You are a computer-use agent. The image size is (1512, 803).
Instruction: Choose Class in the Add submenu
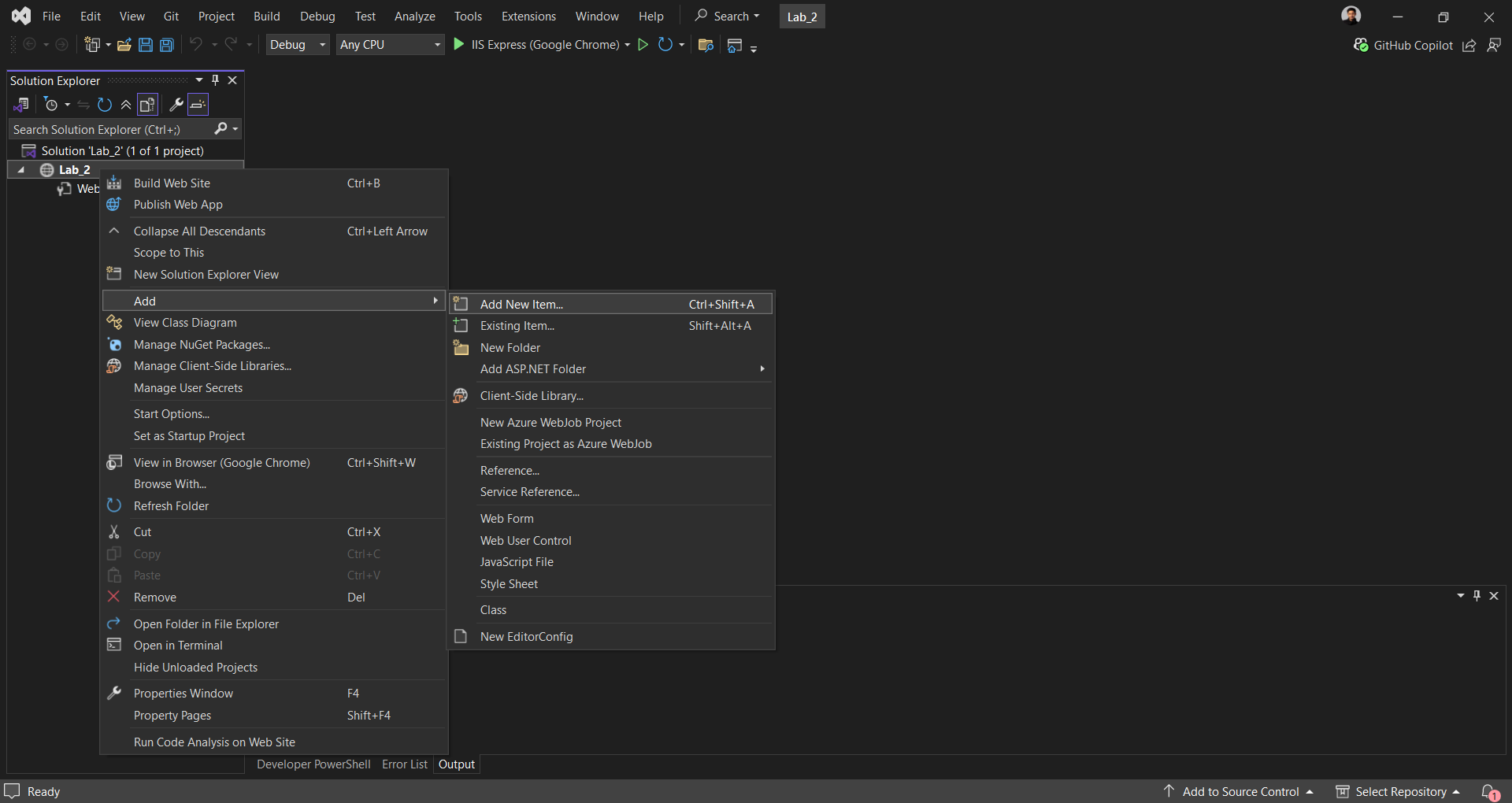pos(610,610)
